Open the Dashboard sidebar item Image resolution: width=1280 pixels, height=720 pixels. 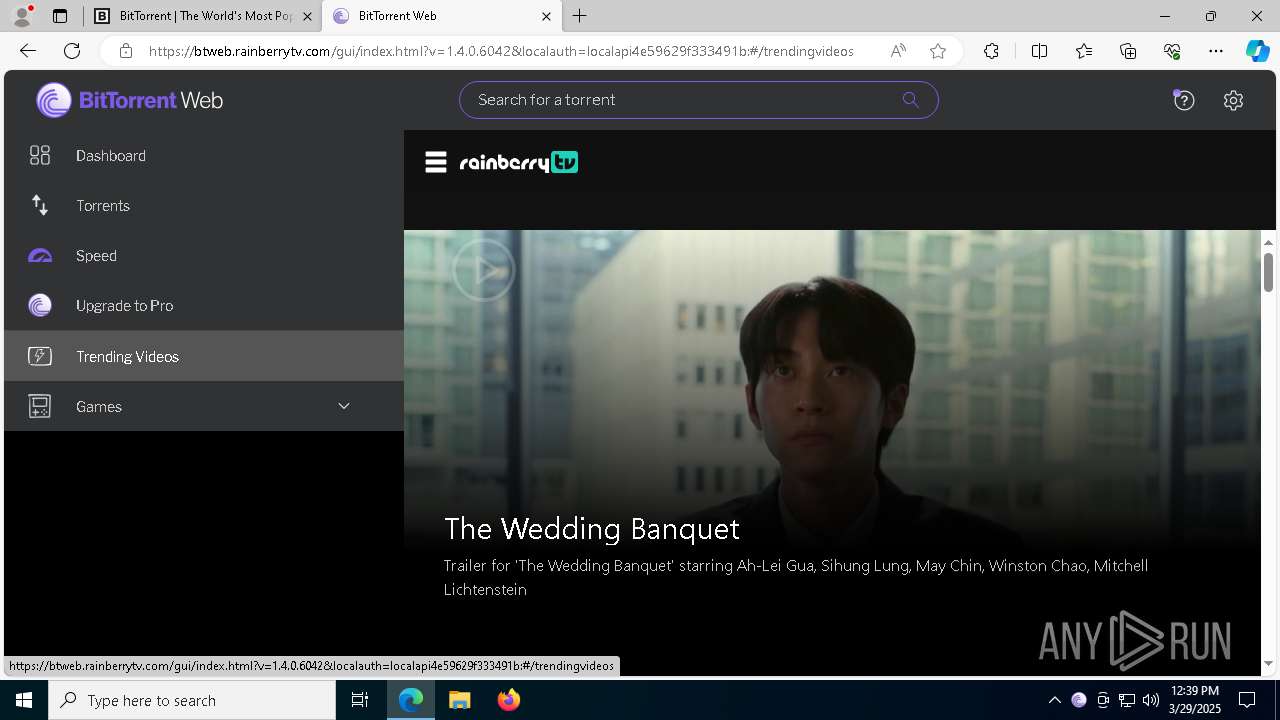[x=204, y=156]
